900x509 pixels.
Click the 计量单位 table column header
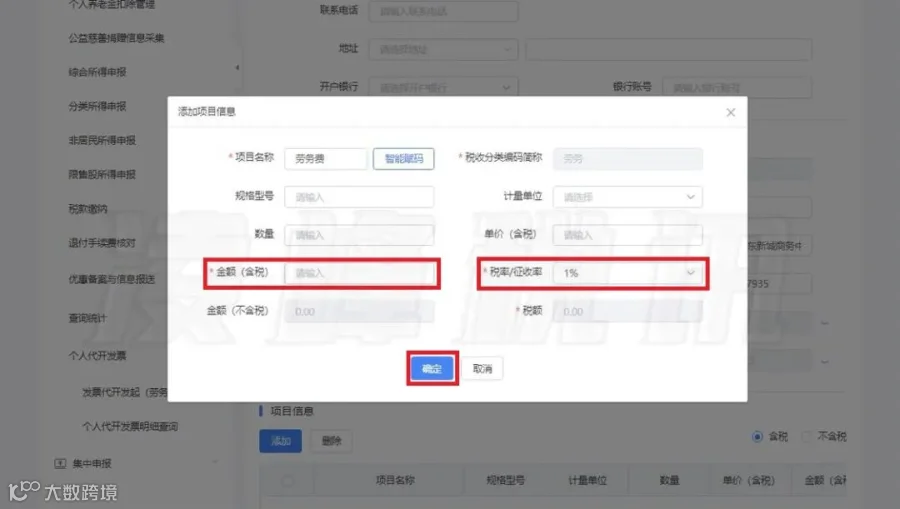coord(587,480)
